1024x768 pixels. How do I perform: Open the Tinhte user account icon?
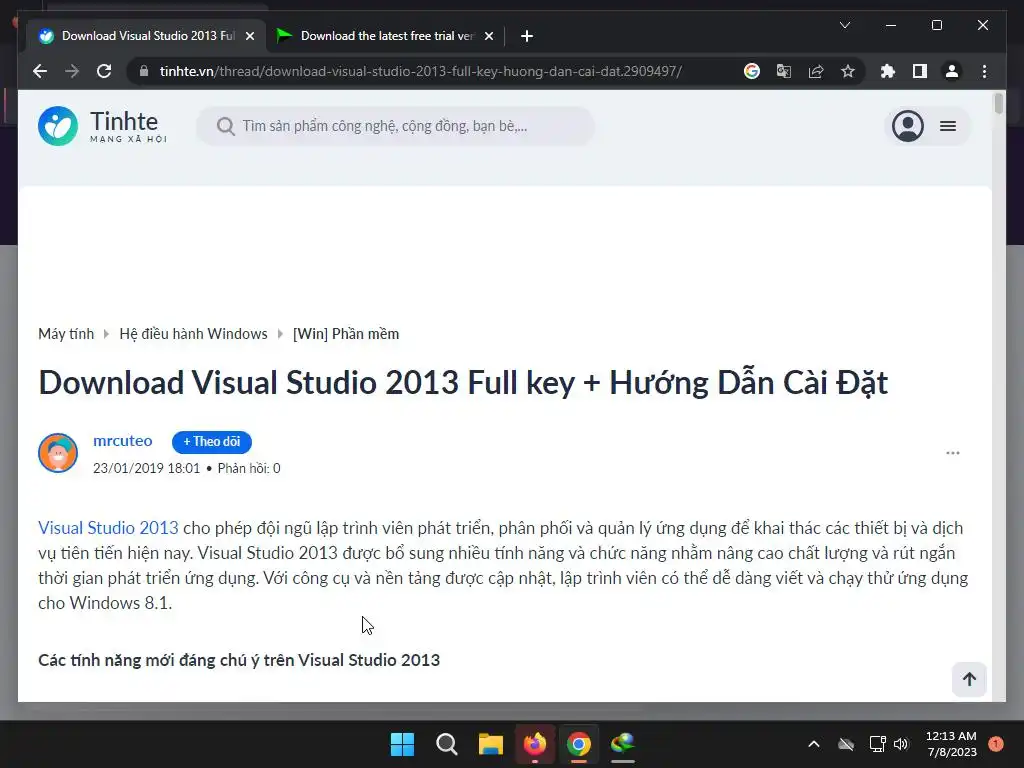pyautogui.click(x=908, y=126)
